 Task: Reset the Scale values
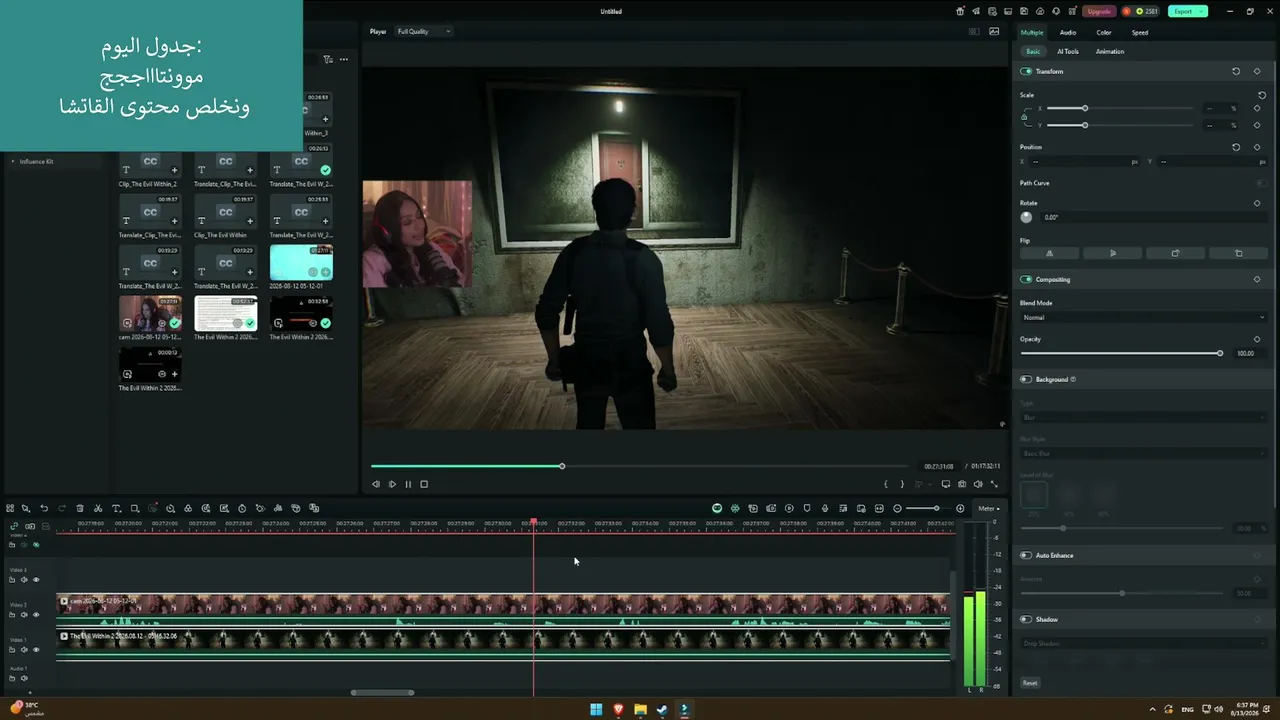tap(1262, 96)
